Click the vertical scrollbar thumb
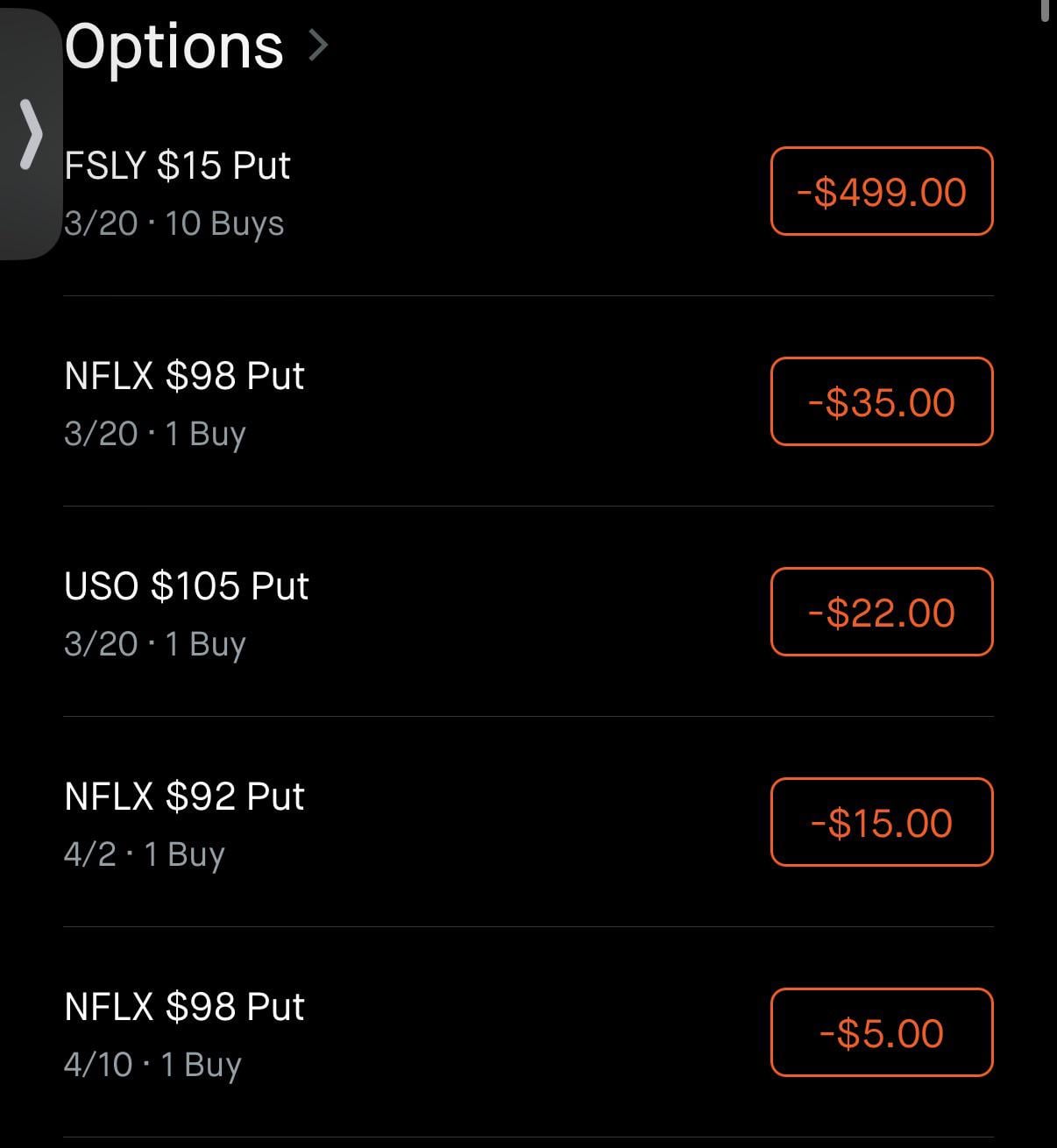The image size is (1057, 1148). point(1045,9)
